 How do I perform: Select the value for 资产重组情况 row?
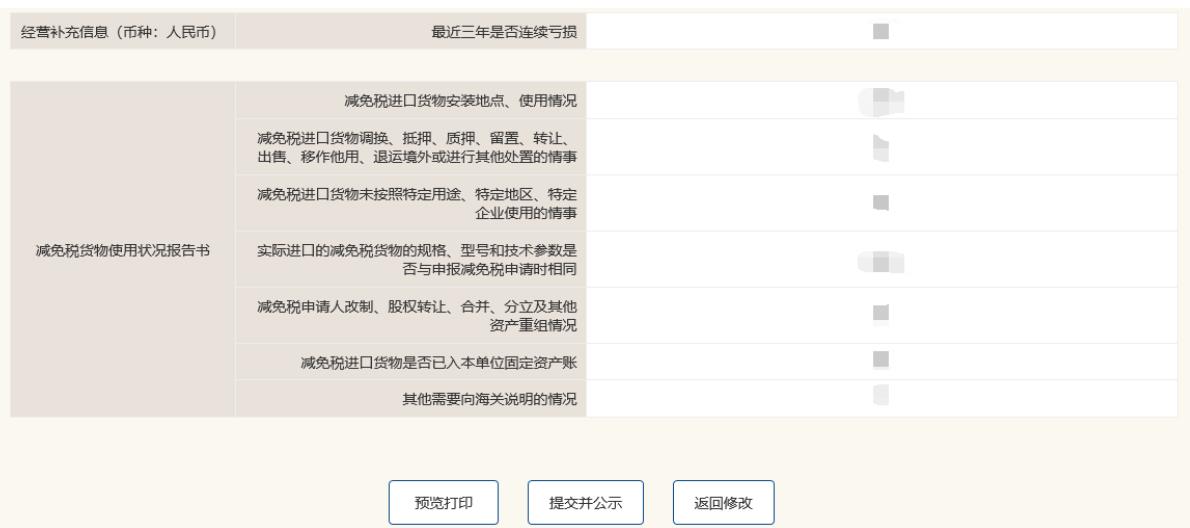881,315
